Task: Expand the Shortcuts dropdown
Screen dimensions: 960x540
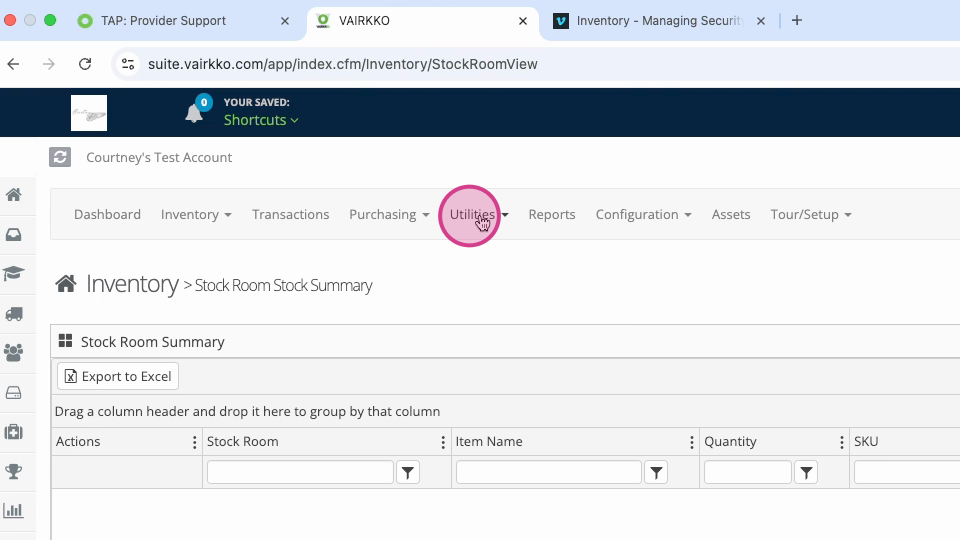Action: click(x=261, y=120)
